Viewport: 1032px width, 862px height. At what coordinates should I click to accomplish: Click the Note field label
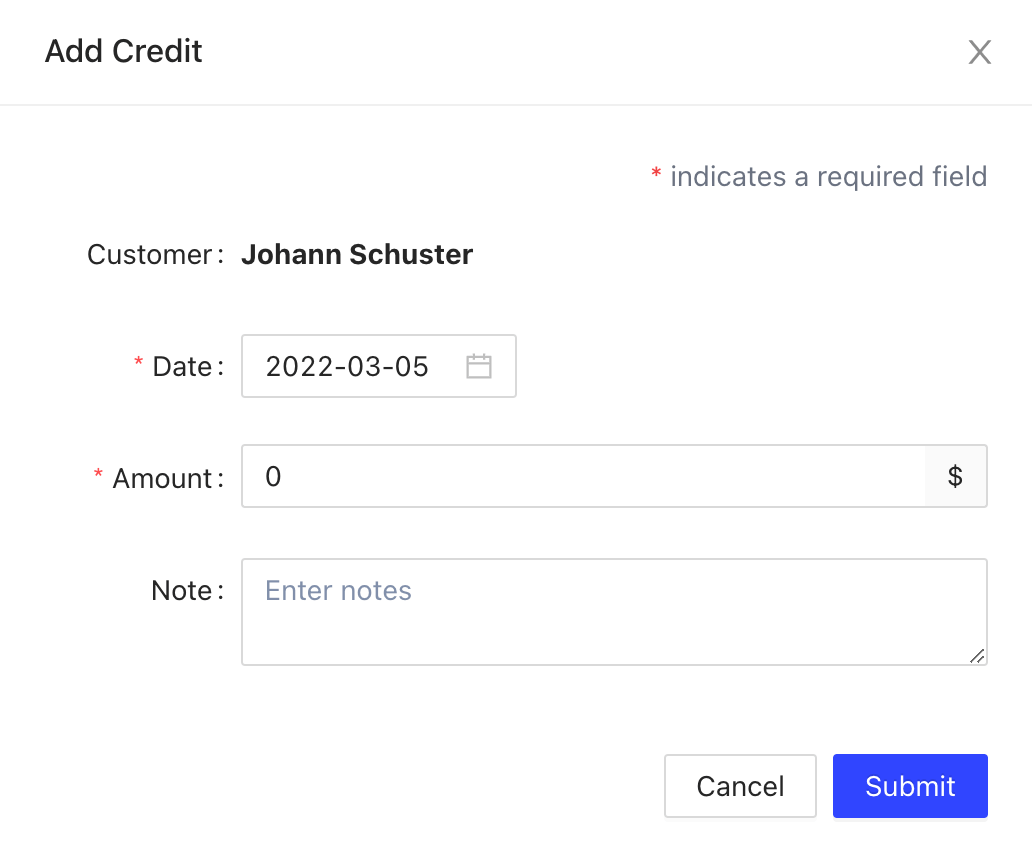pos(182,591)
